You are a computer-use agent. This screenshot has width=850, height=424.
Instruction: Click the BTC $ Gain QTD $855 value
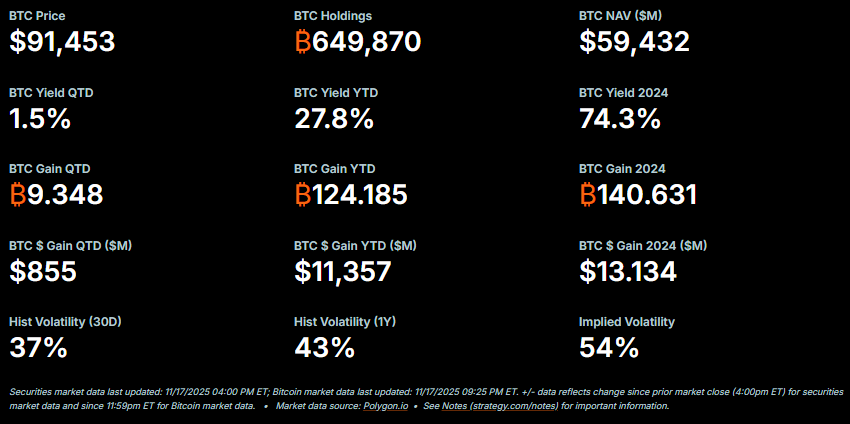pos(43,271)
